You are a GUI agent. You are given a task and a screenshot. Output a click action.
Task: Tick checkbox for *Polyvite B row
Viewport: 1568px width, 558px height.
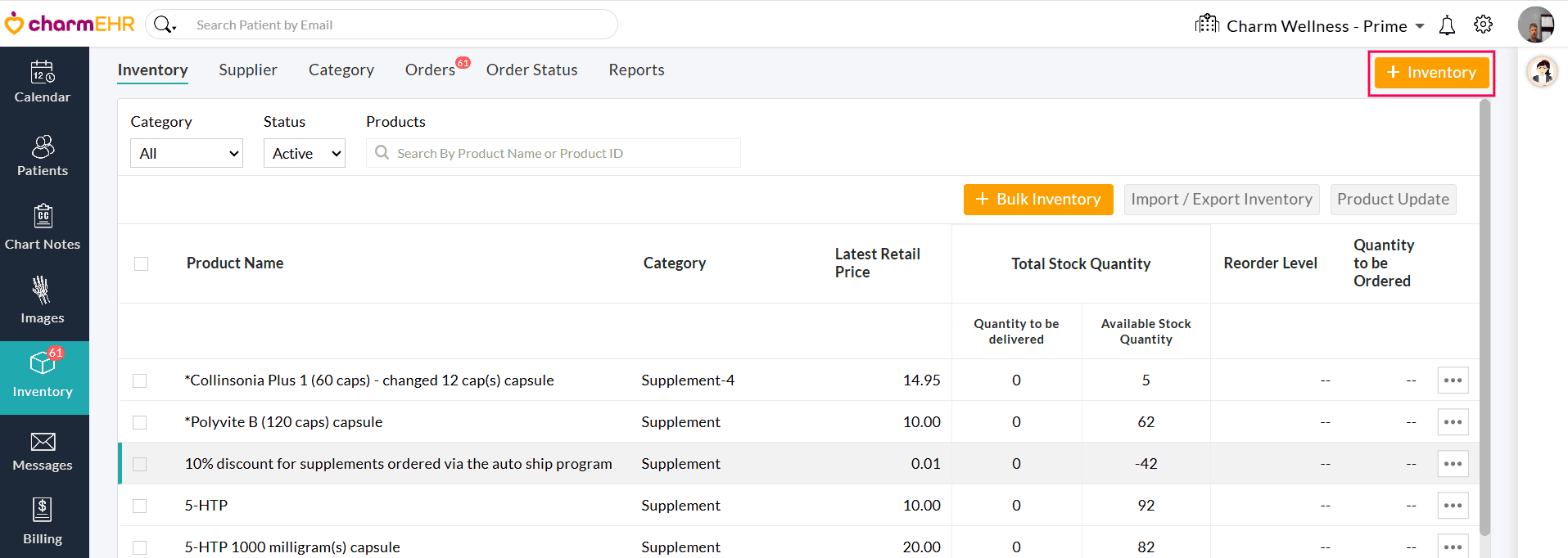[140, 422]
